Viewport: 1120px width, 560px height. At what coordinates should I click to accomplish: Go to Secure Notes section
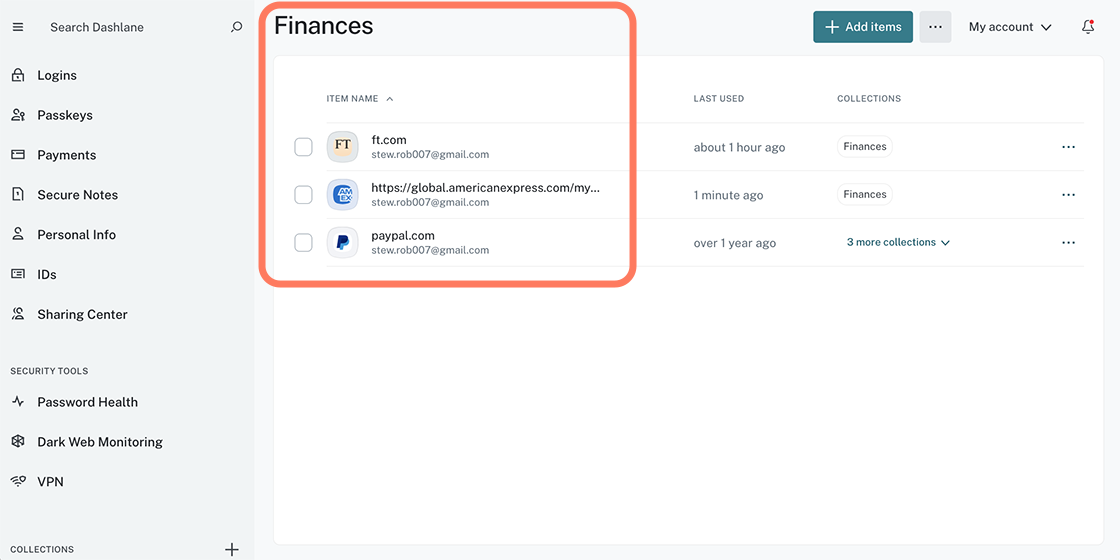coord(77,195)
